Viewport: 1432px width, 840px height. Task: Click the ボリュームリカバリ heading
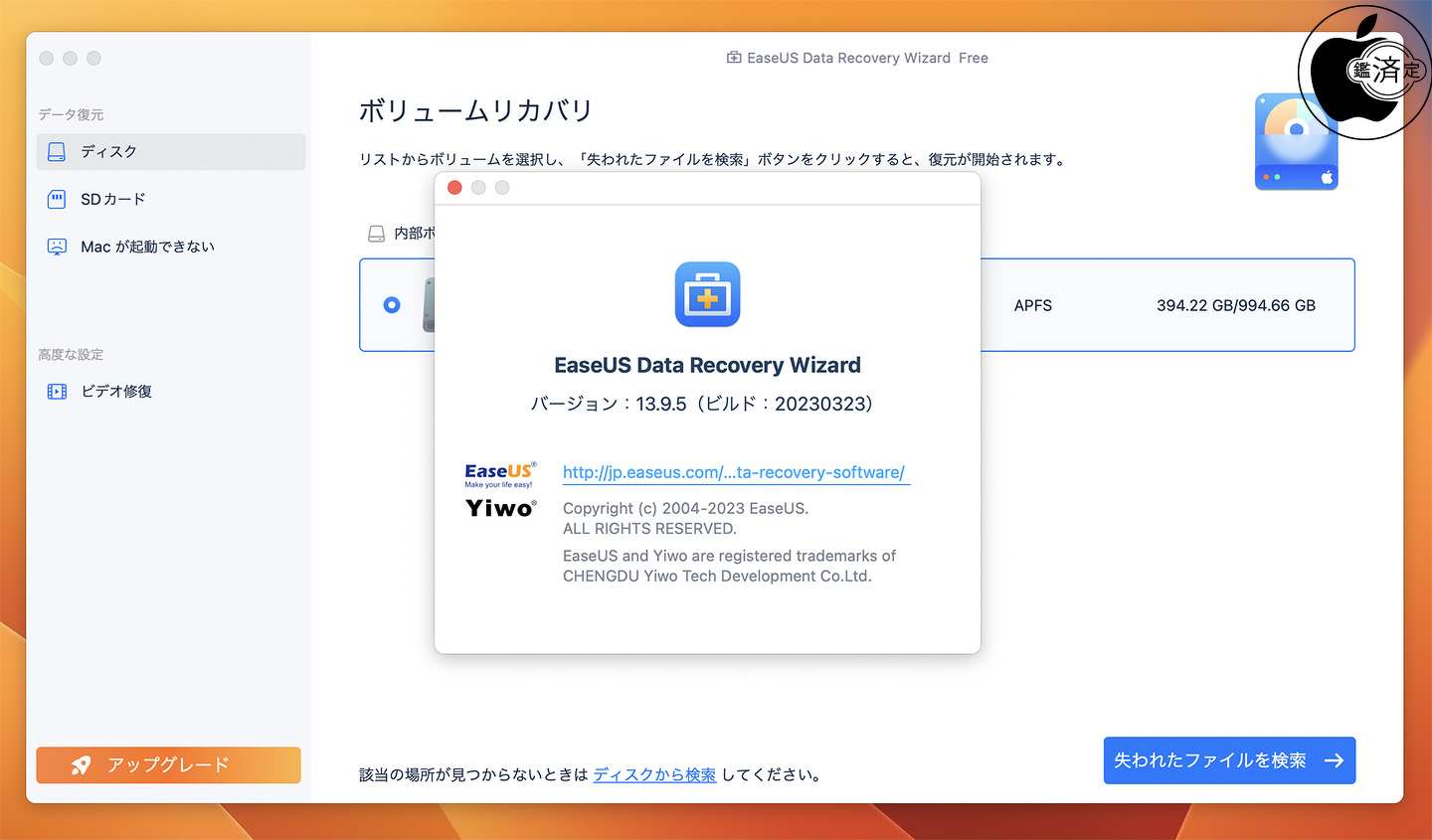pyautogui.click(x=475, y=110)
